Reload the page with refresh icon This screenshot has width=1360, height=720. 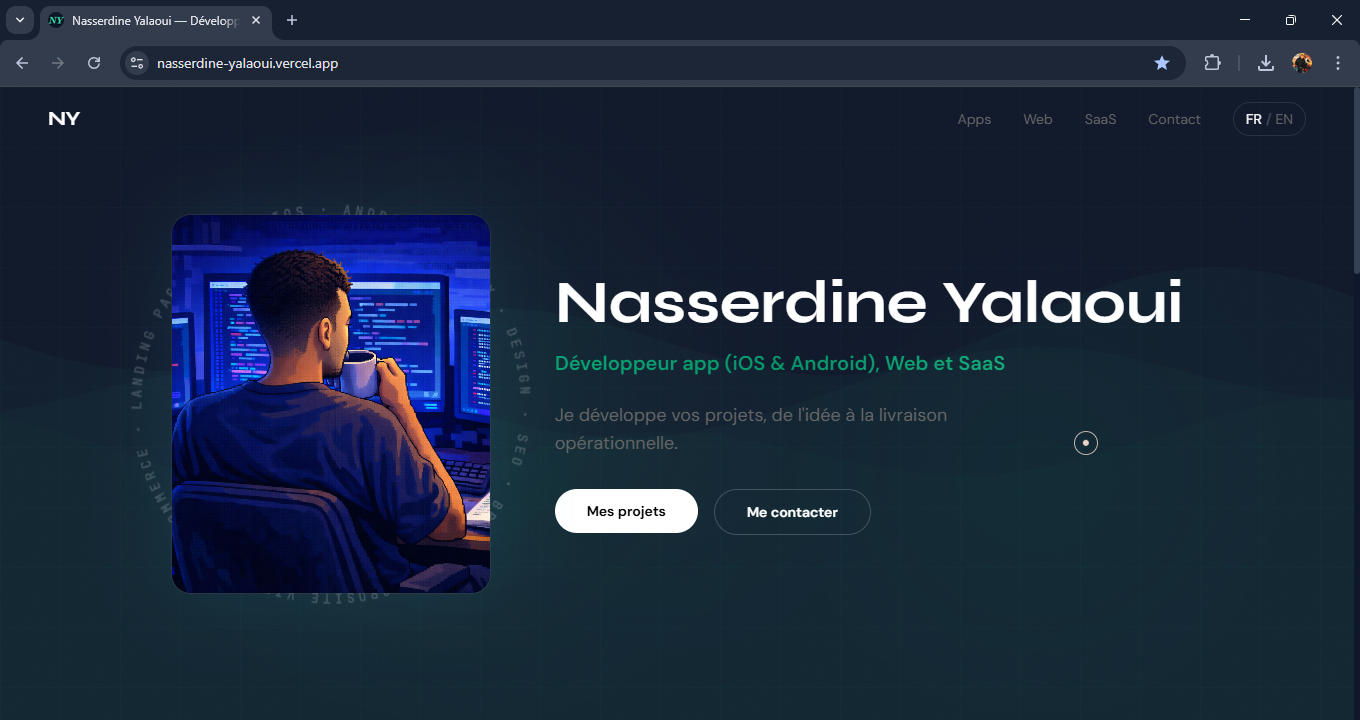pyautogui.click(x=94, y=63)
